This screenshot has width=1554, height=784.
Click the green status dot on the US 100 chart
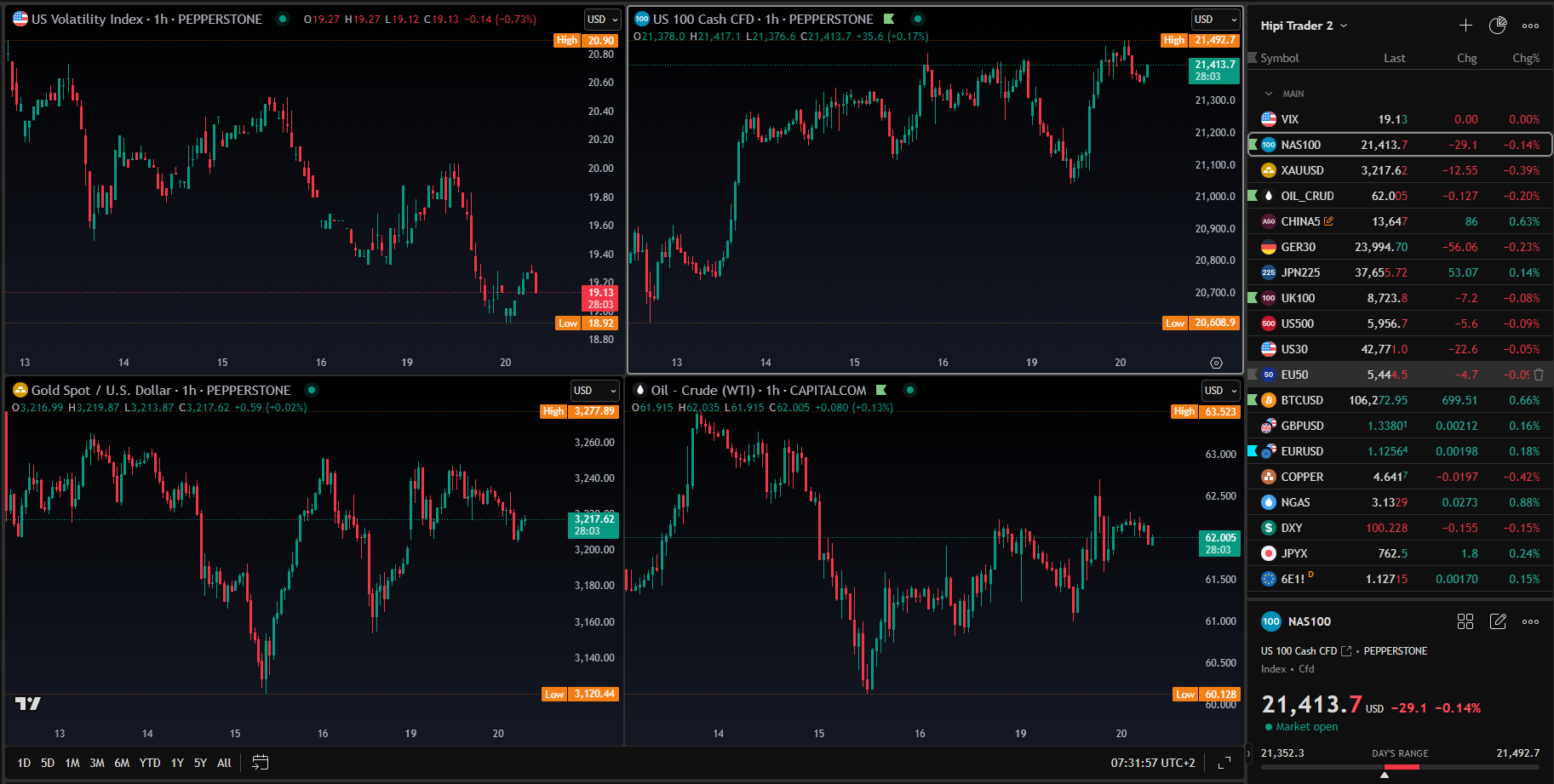click(917, 19)
